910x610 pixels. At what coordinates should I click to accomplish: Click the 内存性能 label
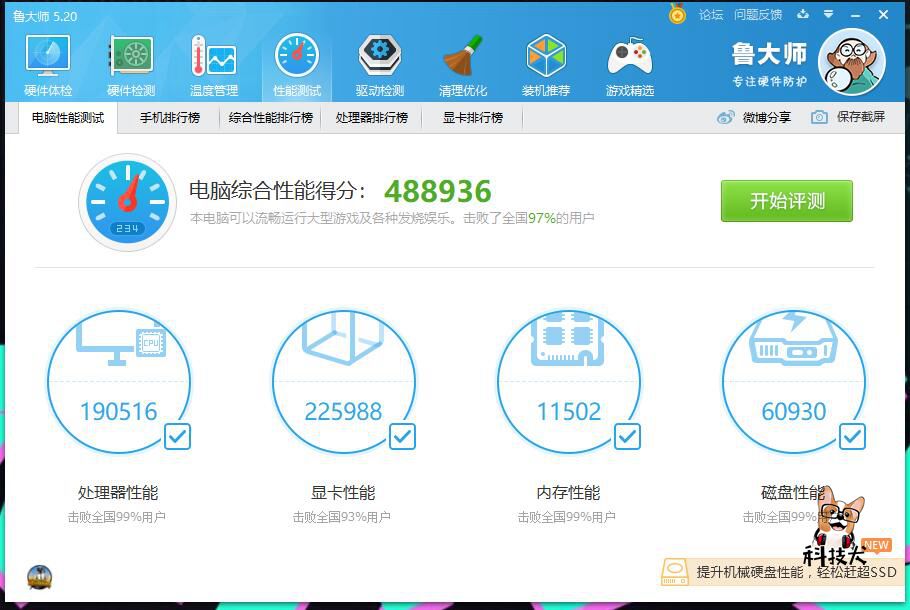[x=568, y=493]
